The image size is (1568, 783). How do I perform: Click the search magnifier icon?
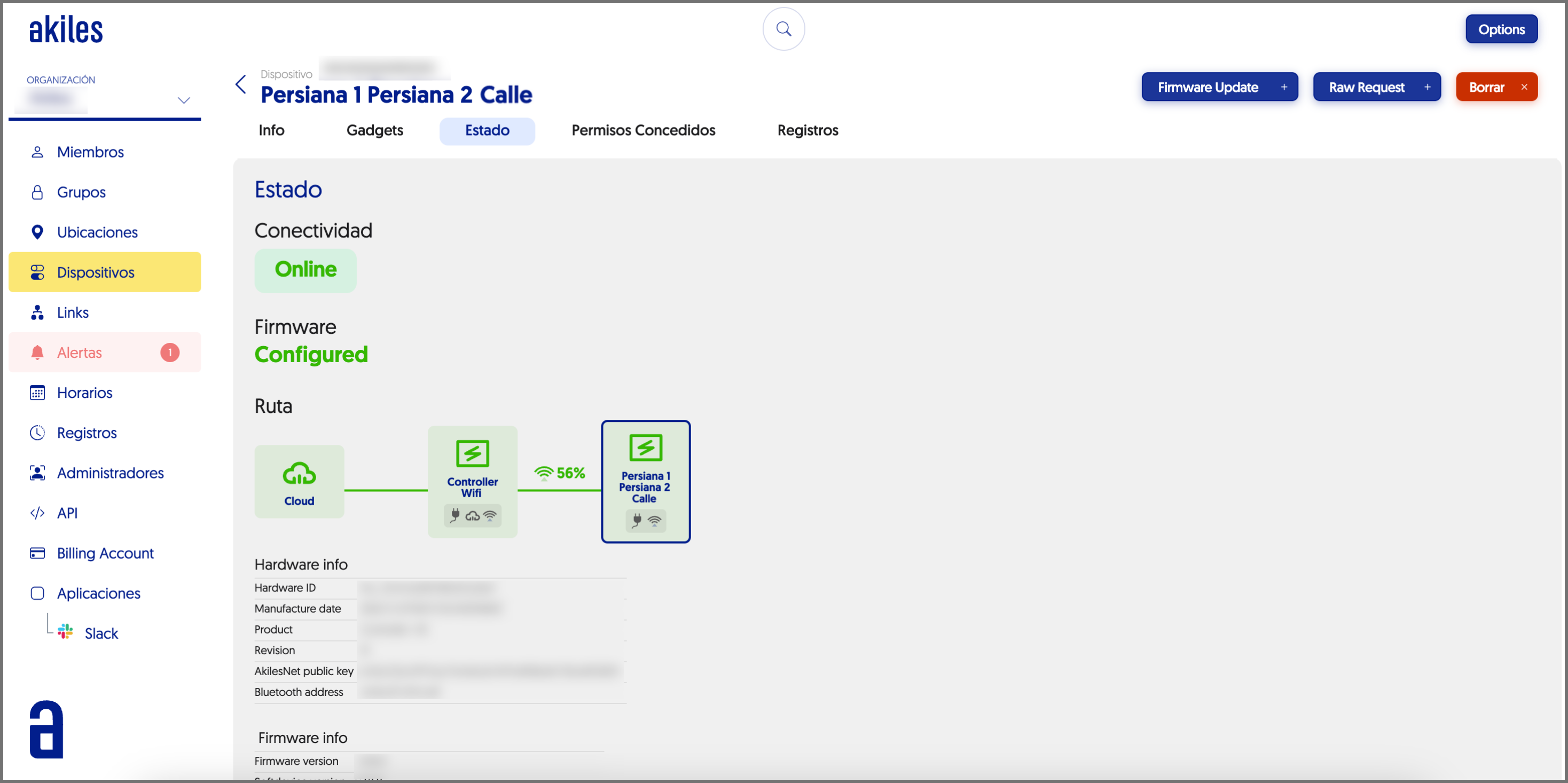tap(783, 29)
